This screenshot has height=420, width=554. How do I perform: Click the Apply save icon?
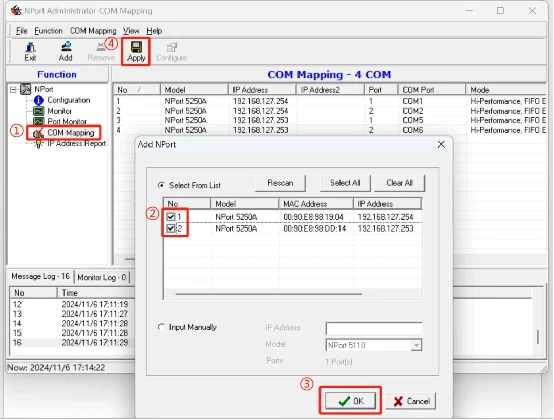[136, 47]
